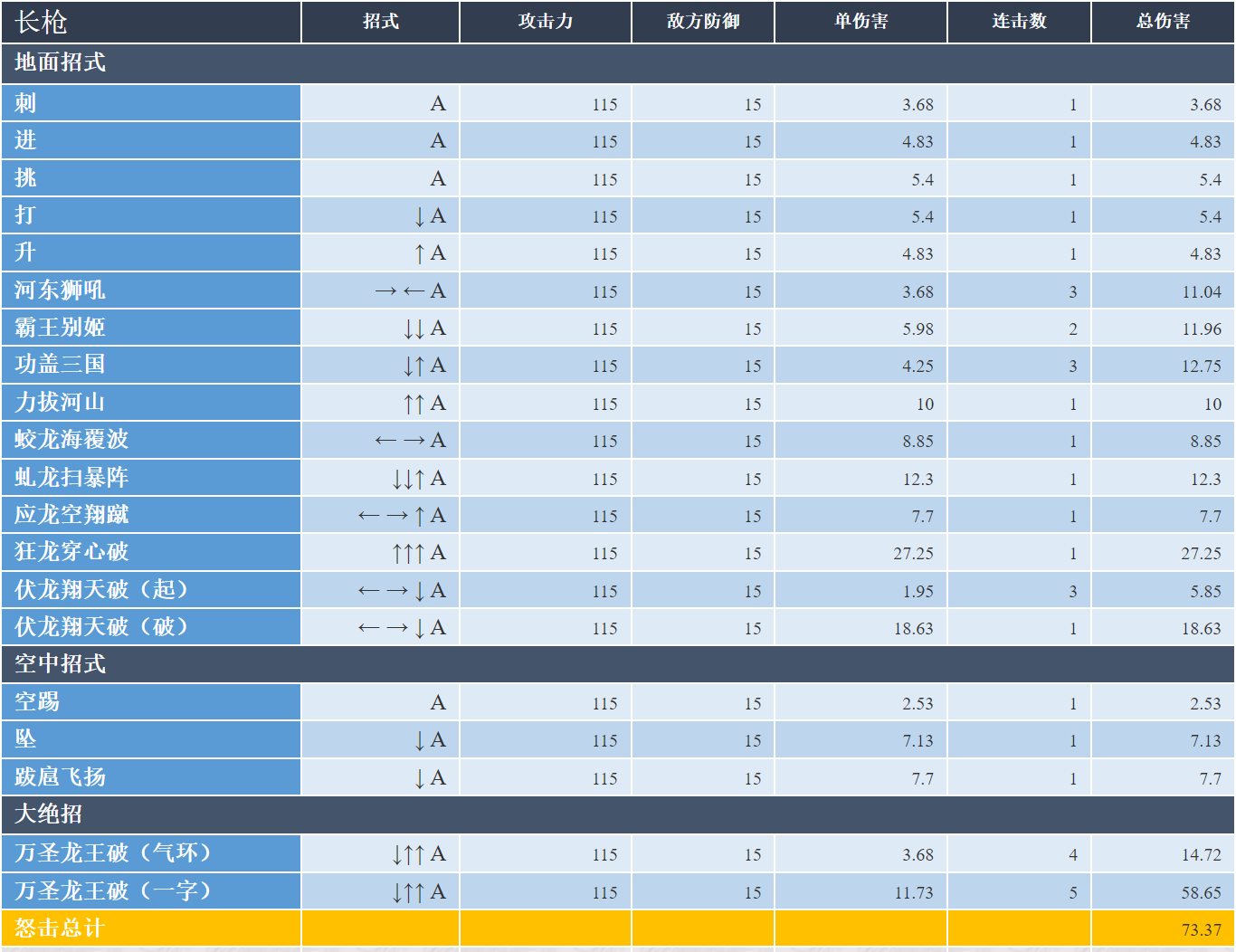Click the combo count 2 cell of 霸王别姬
The image size is (1236, 952).
(1019, 328)
